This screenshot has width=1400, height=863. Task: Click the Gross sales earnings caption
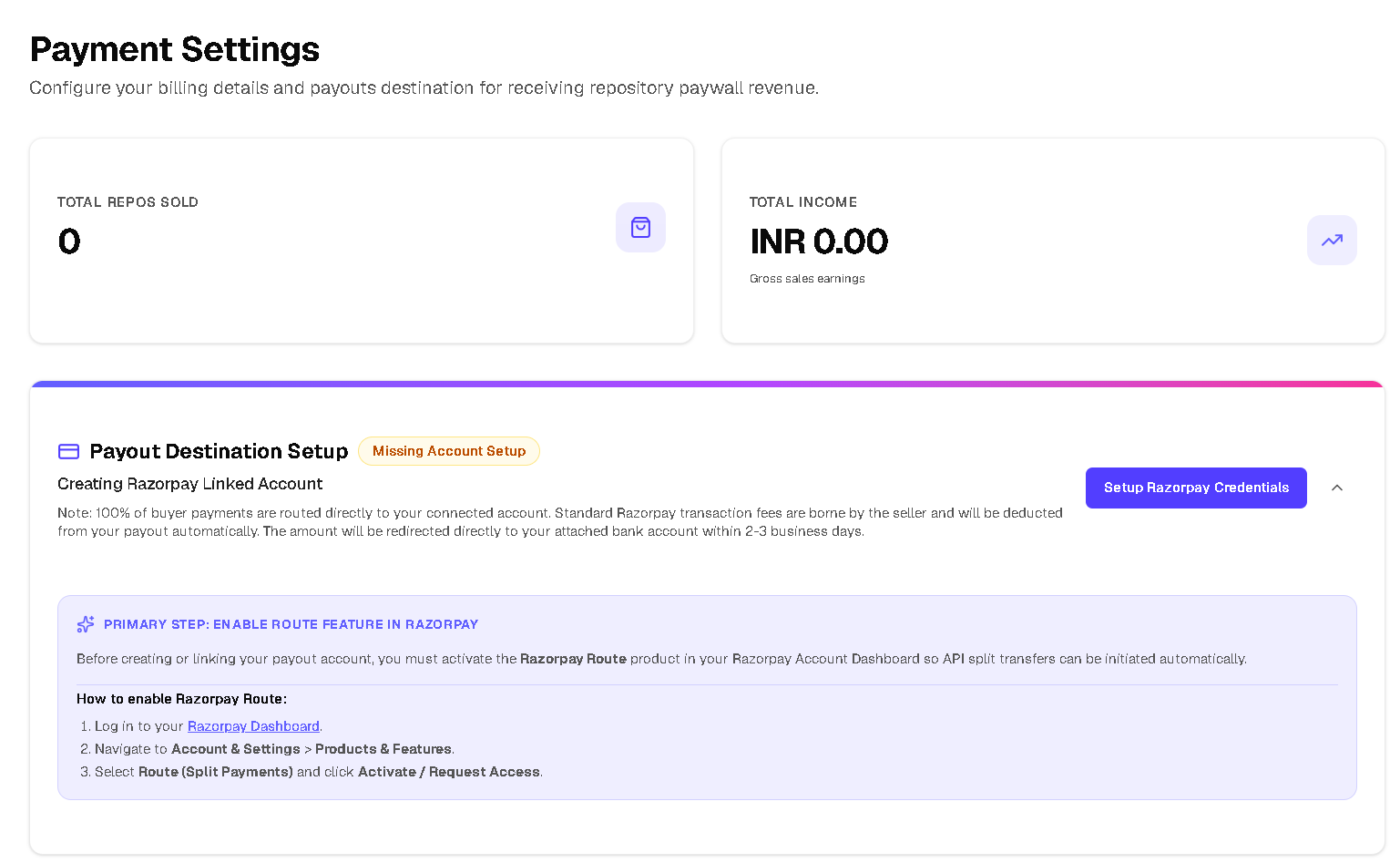point(807,279)
